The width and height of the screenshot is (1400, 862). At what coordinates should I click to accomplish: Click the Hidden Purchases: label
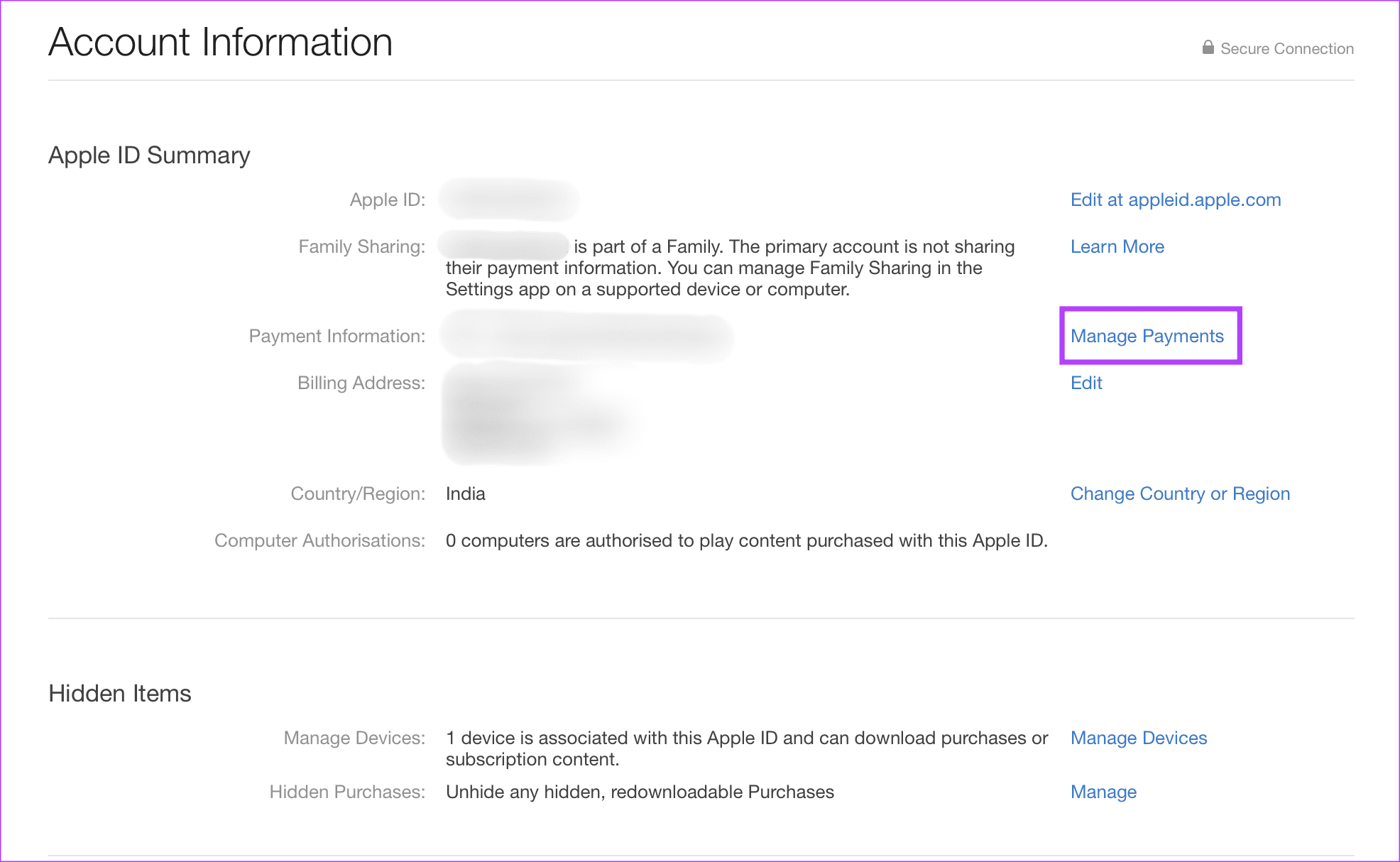347,792
